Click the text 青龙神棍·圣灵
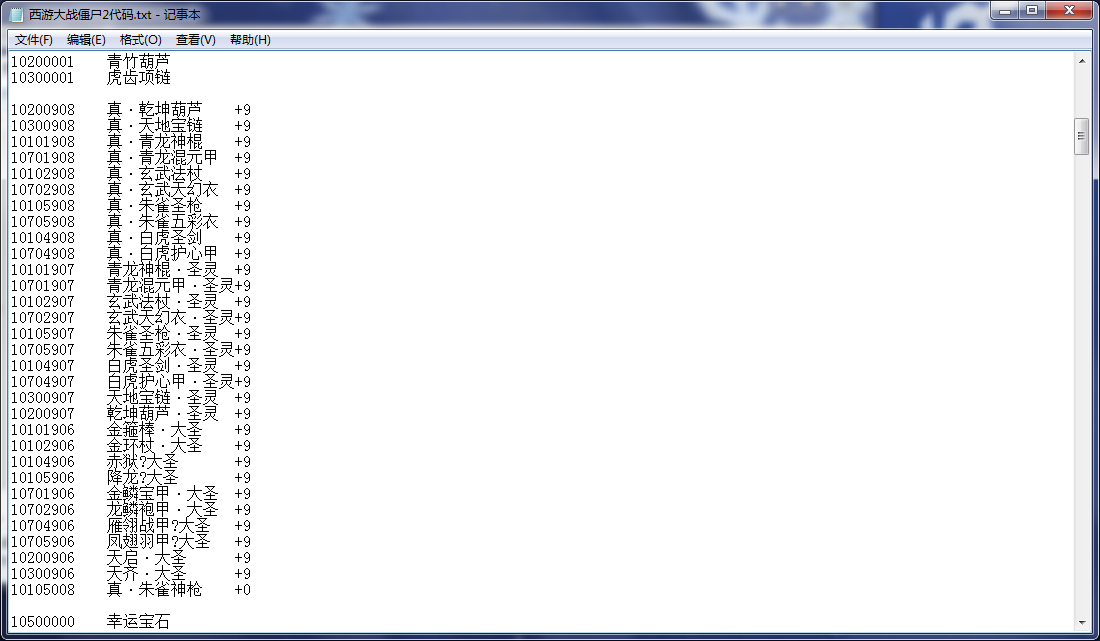The width and height of the screenshot is (1100, 641). click(162, 270)
